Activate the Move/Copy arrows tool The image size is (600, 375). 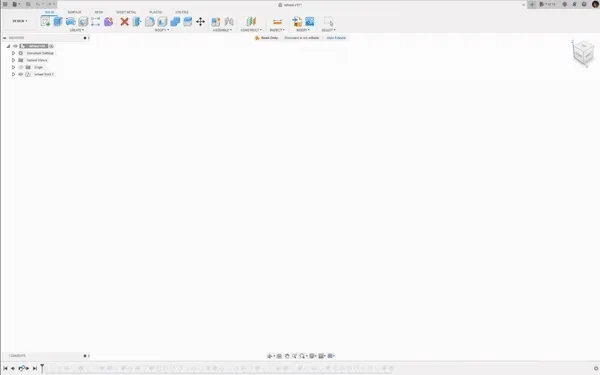(x=201, y=22)
